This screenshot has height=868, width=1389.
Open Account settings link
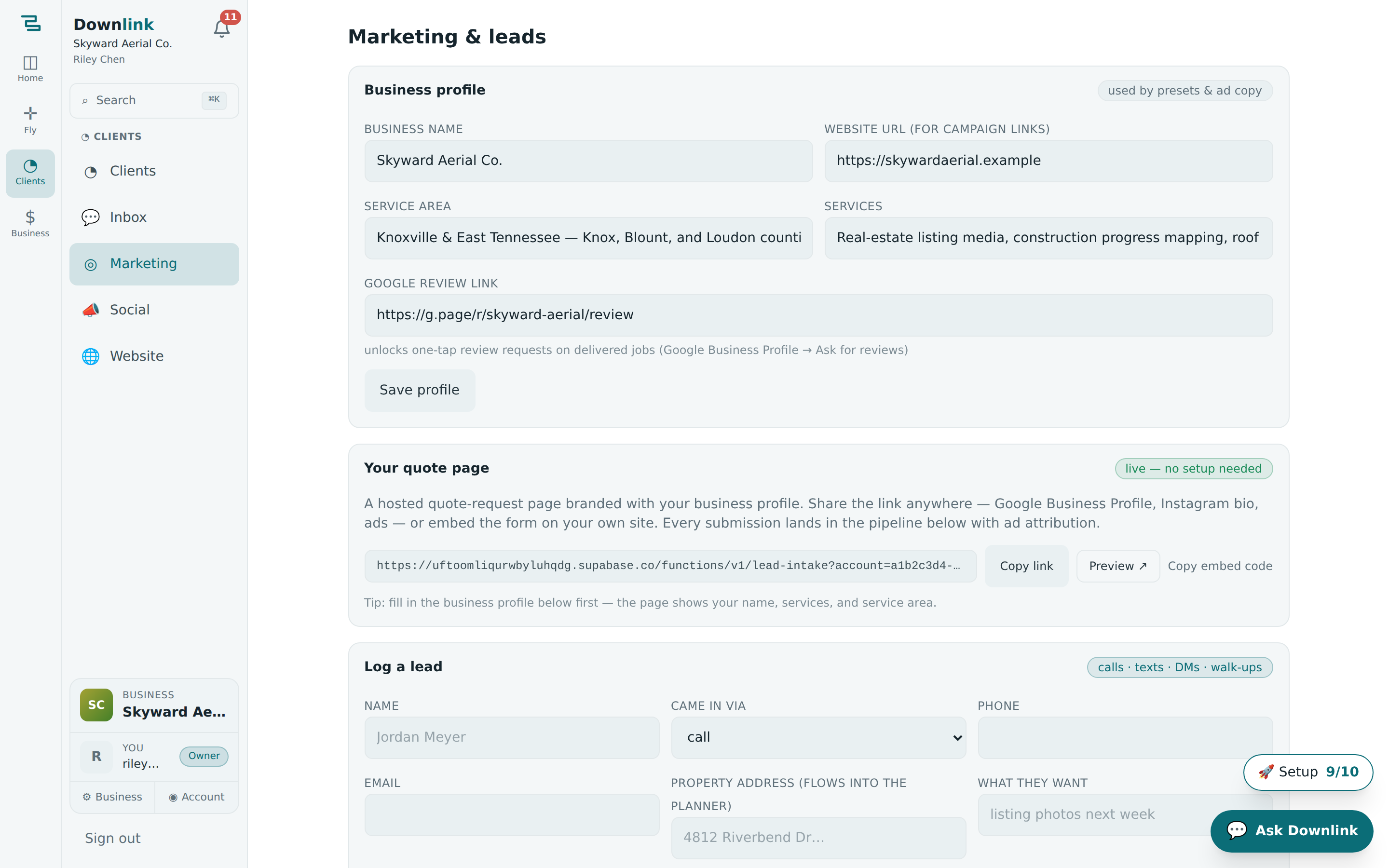[x=197, y=797]
